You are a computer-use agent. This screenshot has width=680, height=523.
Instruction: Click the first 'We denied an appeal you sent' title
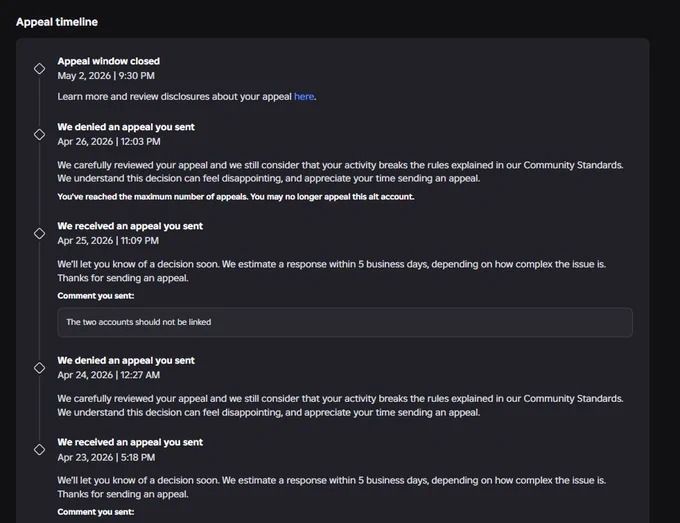tap(126, 127)
